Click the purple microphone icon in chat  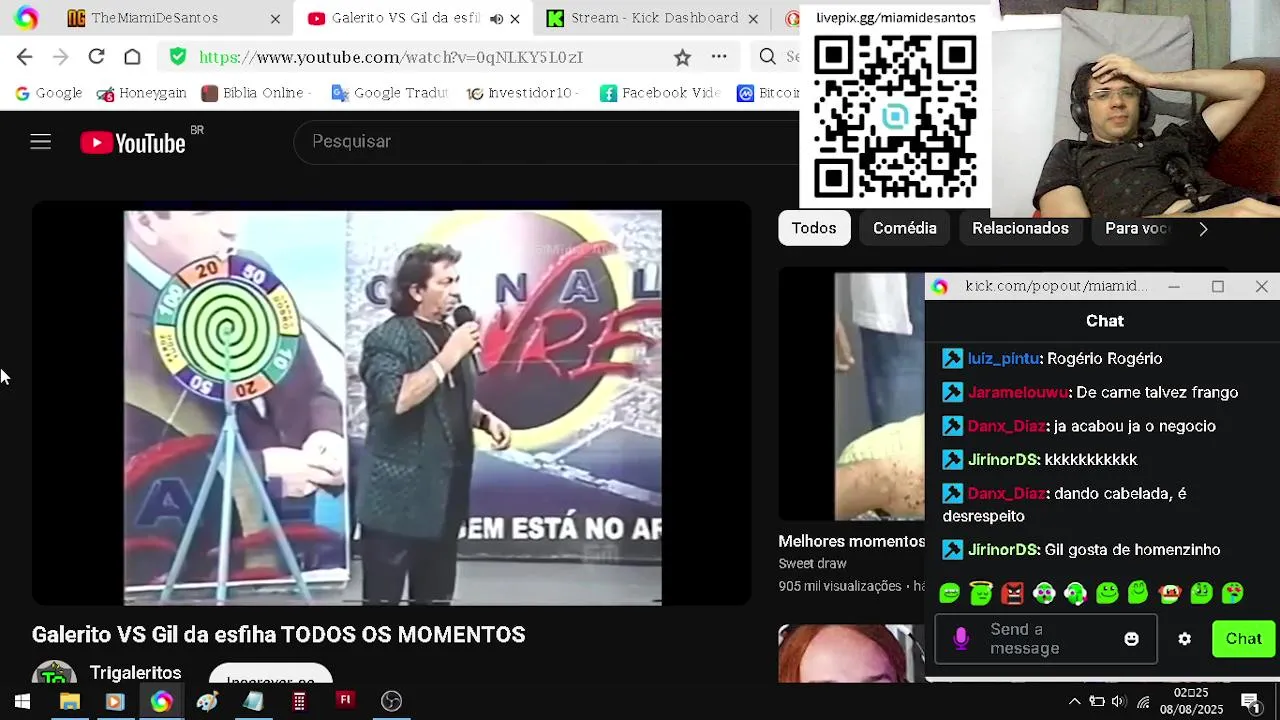click(961, 639)
